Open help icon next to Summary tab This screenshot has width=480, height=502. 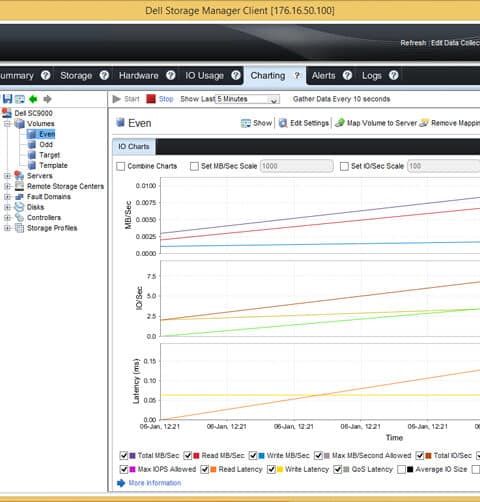46,75
